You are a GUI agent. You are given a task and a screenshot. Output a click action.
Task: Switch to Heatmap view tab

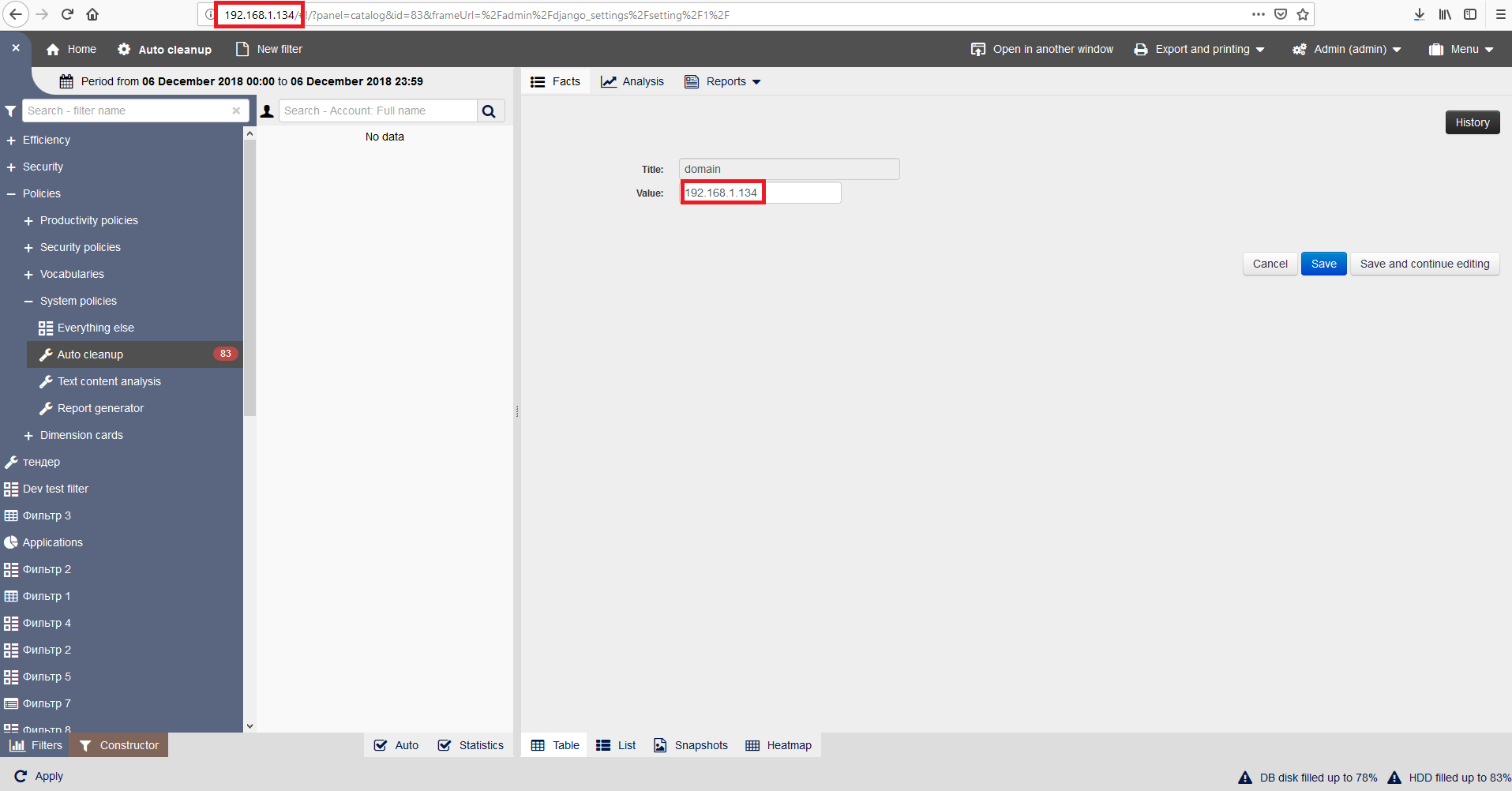(779, 745)
